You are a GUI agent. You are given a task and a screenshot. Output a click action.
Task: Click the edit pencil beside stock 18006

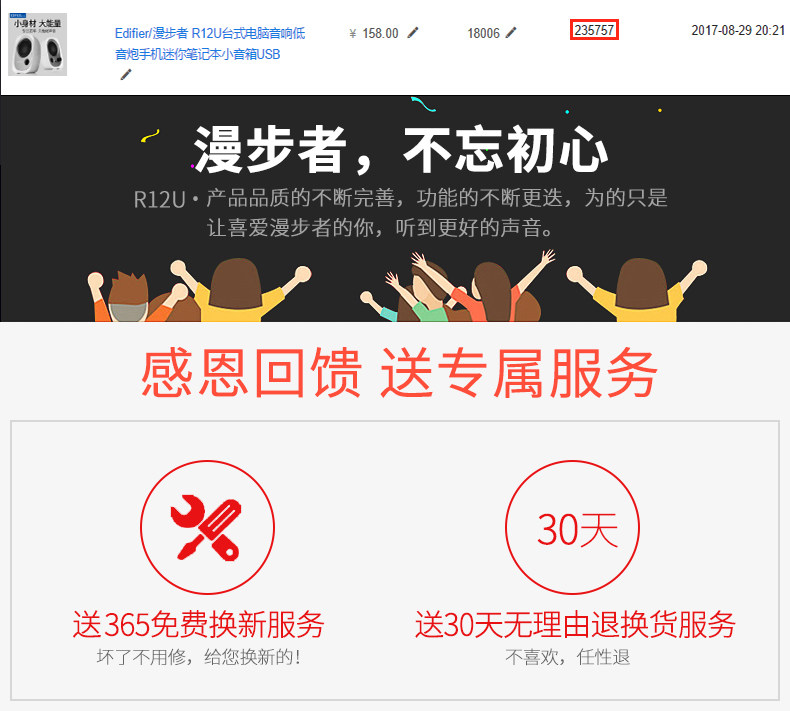(x=511, y=33)
